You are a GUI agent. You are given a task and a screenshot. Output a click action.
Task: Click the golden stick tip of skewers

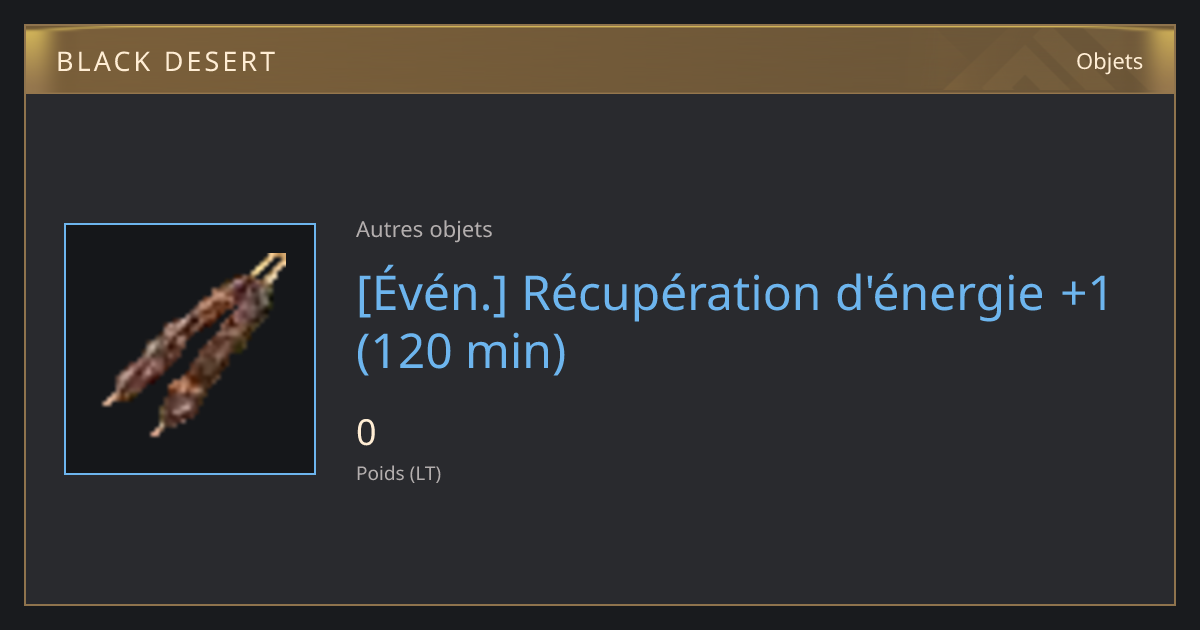pos(272,262)
